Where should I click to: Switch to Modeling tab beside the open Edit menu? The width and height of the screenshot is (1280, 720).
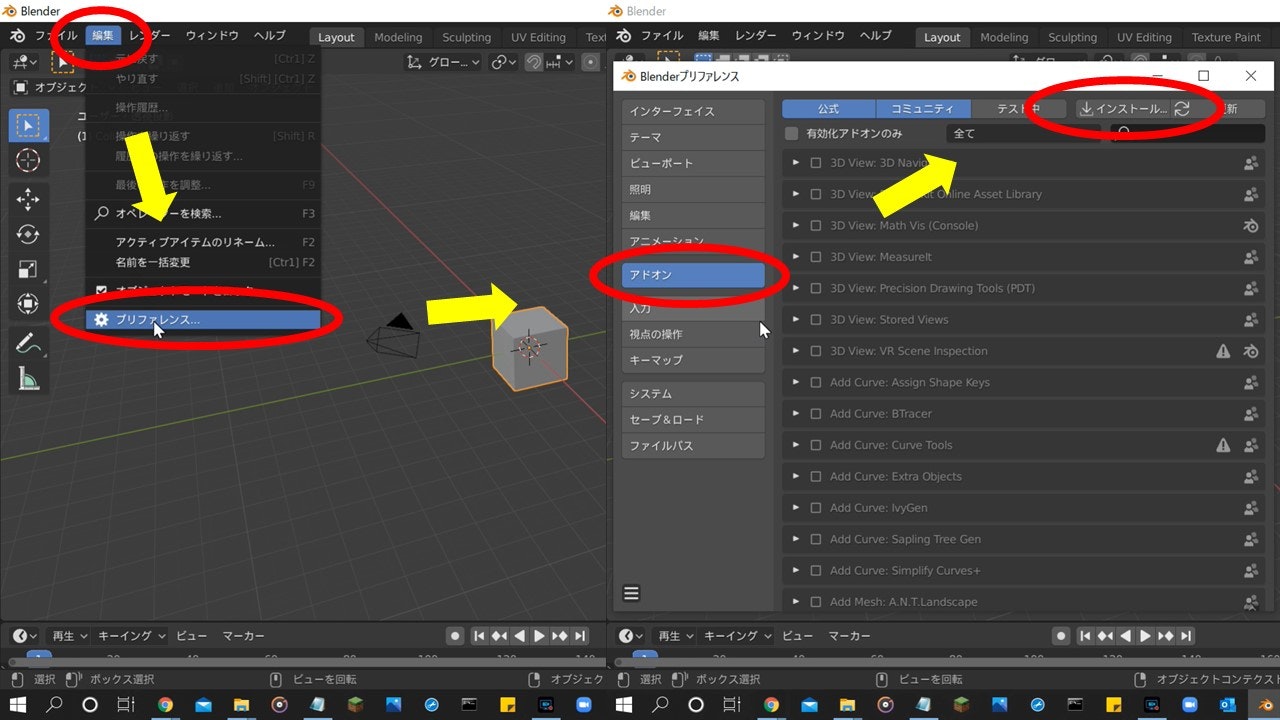coord(398,37)
